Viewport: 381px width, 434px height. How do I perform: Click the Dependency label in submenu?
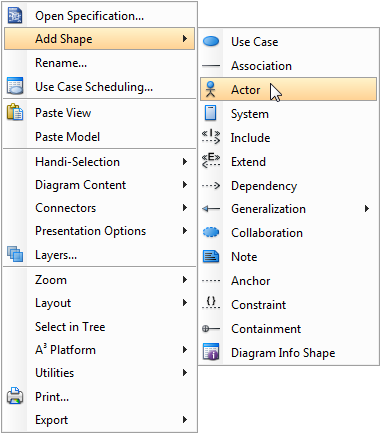coord(264,186)
